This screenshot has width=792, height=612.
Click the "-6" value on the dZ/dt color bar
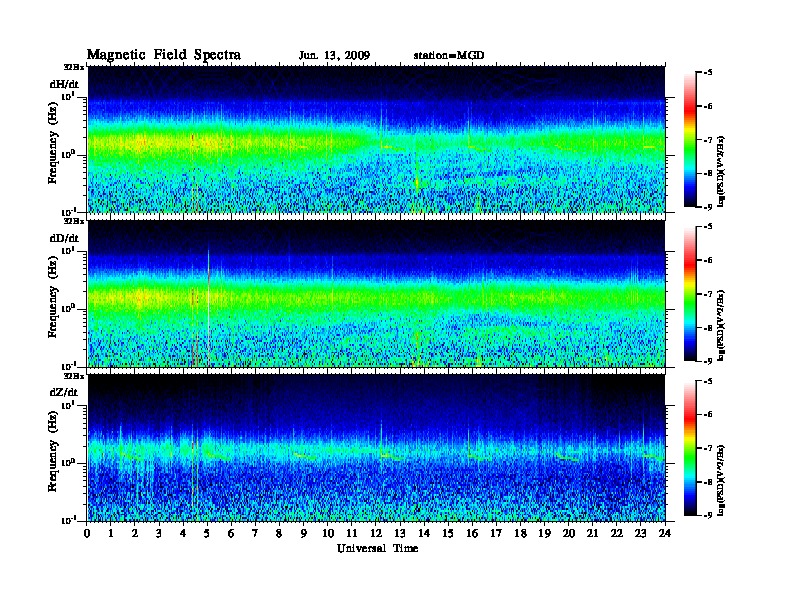tap(708, 415)
